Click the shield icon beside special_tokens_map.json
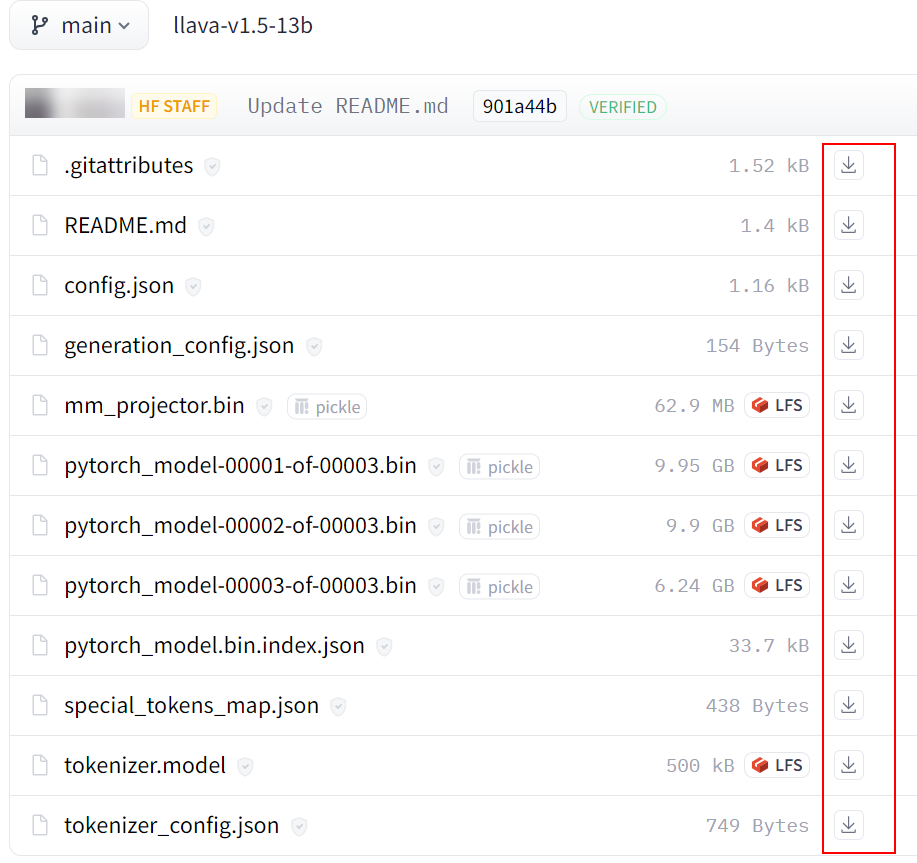Screen dimensions: 917x863 pos(338,706)
